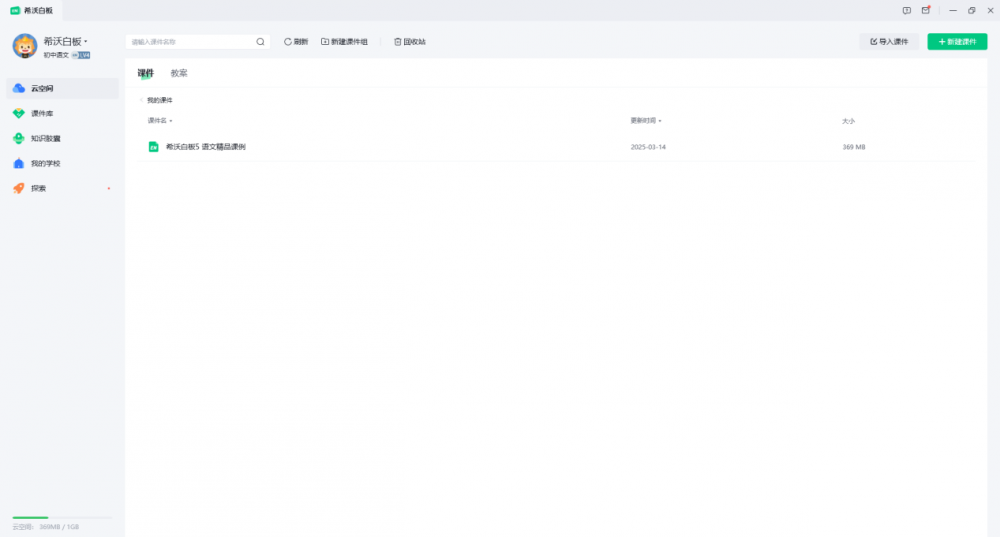Image resolution: width=1000 pixels, height=537 pixels.
Task: Open 知识胶囊 in the sidebar
Action: coord(45,138)
